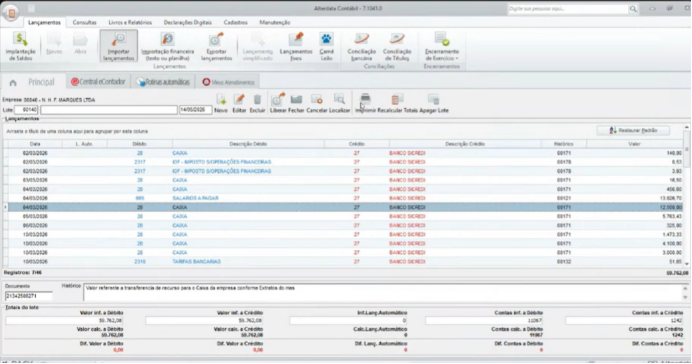This screenshot has width=692, height=364.
Task: Click debit account 2310 cell
Action: point(139,262)
